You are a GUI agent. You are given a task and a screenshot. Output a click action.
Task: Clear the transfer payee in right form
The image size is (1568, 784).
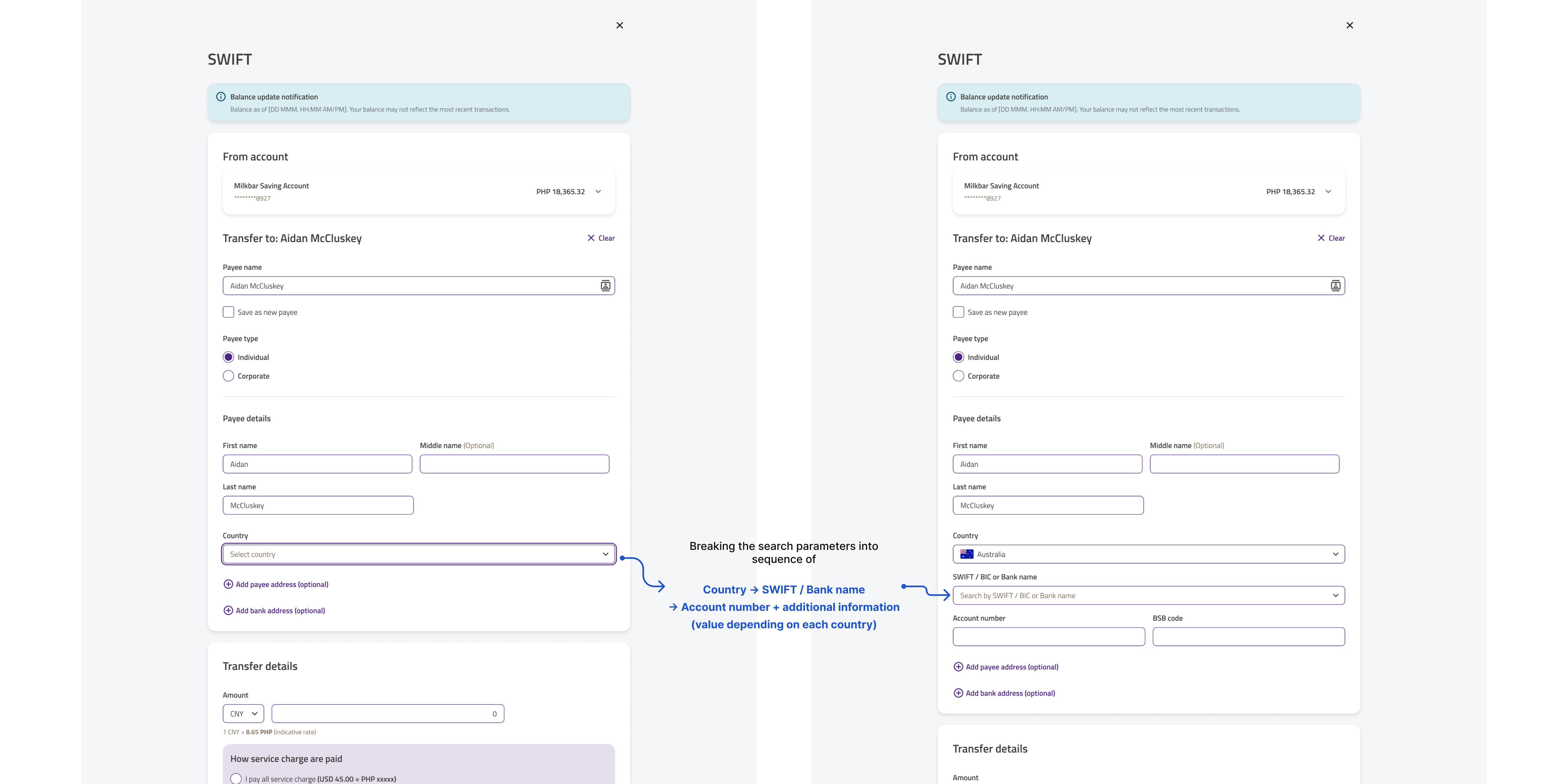pyautogui.click(x=1331, y=238)
